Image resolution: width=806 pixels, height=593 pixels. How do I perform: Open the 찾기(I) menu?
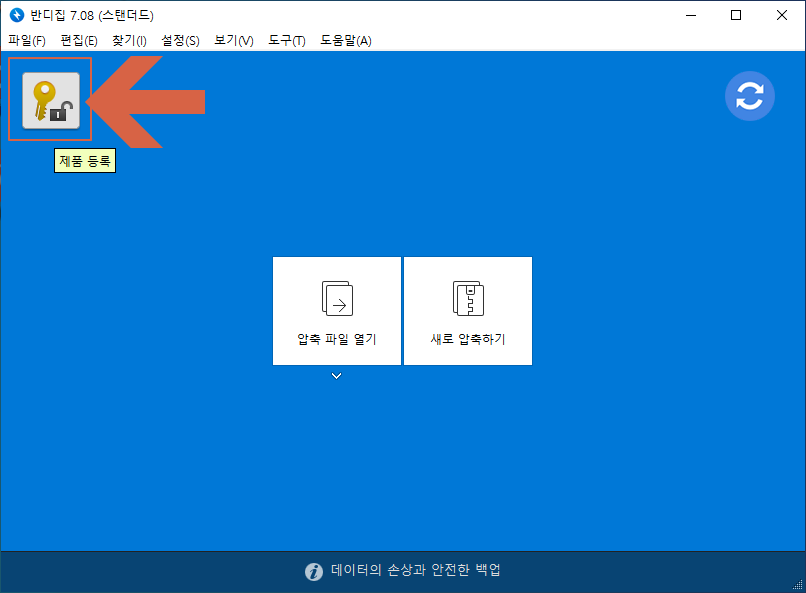click(130, 40)
